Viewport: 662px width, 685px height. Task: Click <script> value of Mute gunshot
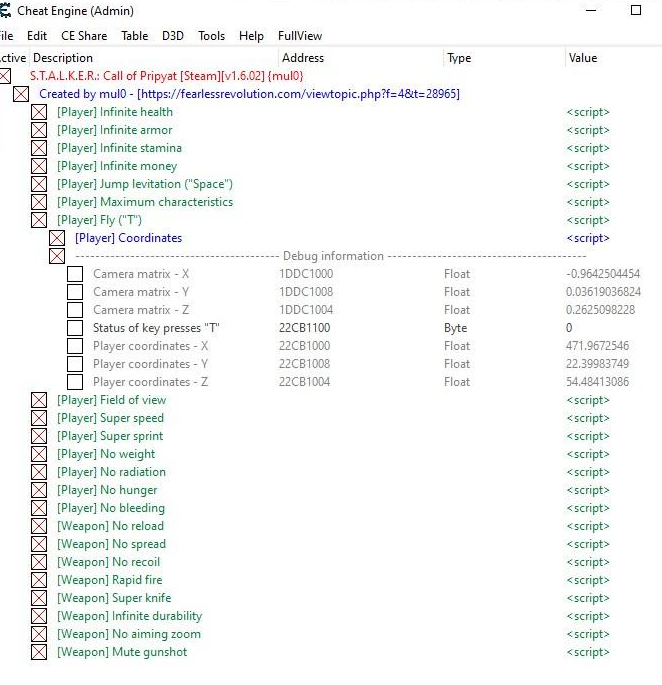(x=588, y=652)
